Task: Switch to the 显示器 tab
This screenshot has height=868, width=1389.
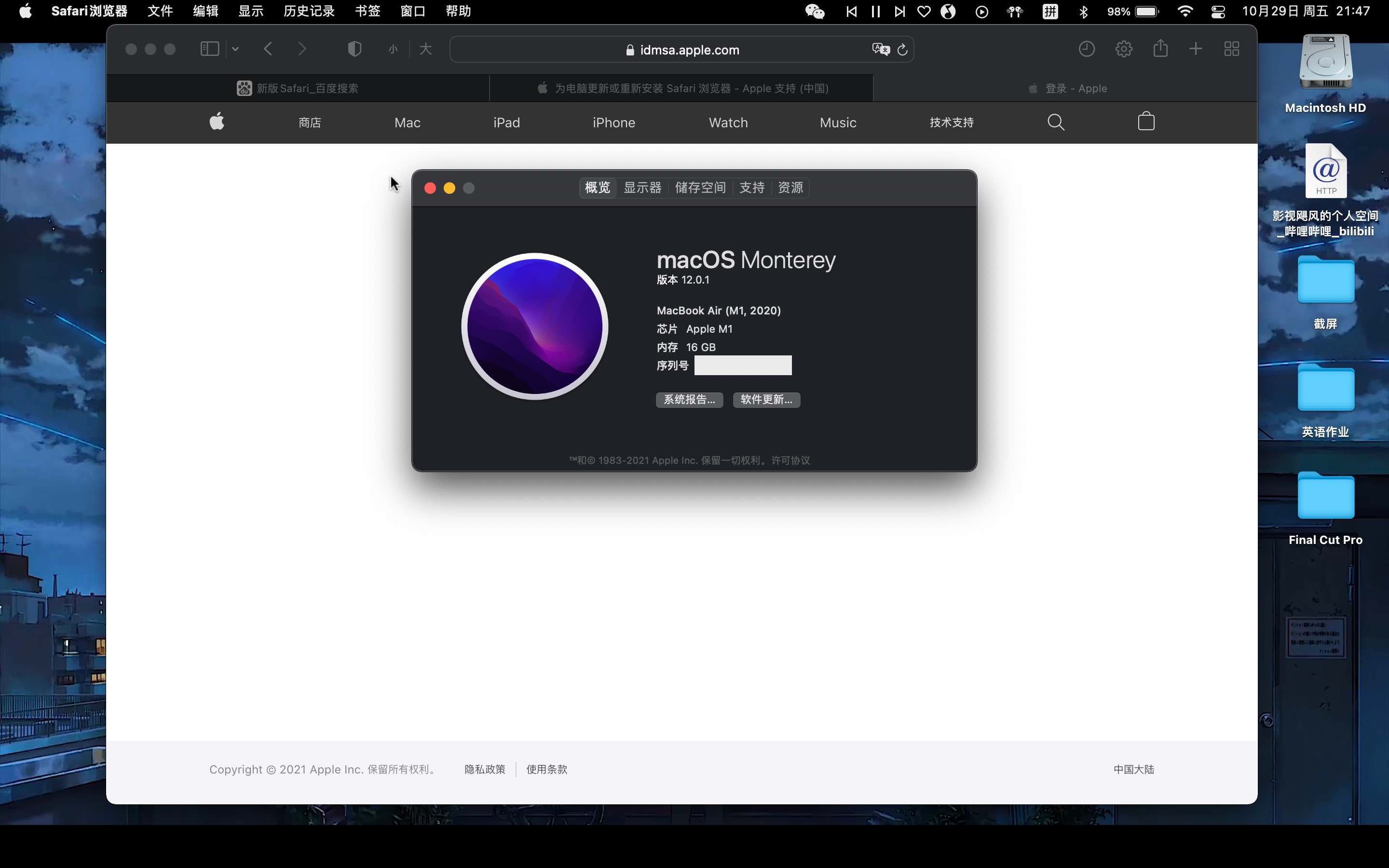Action: pyautogui.click(x=642, y=188)
